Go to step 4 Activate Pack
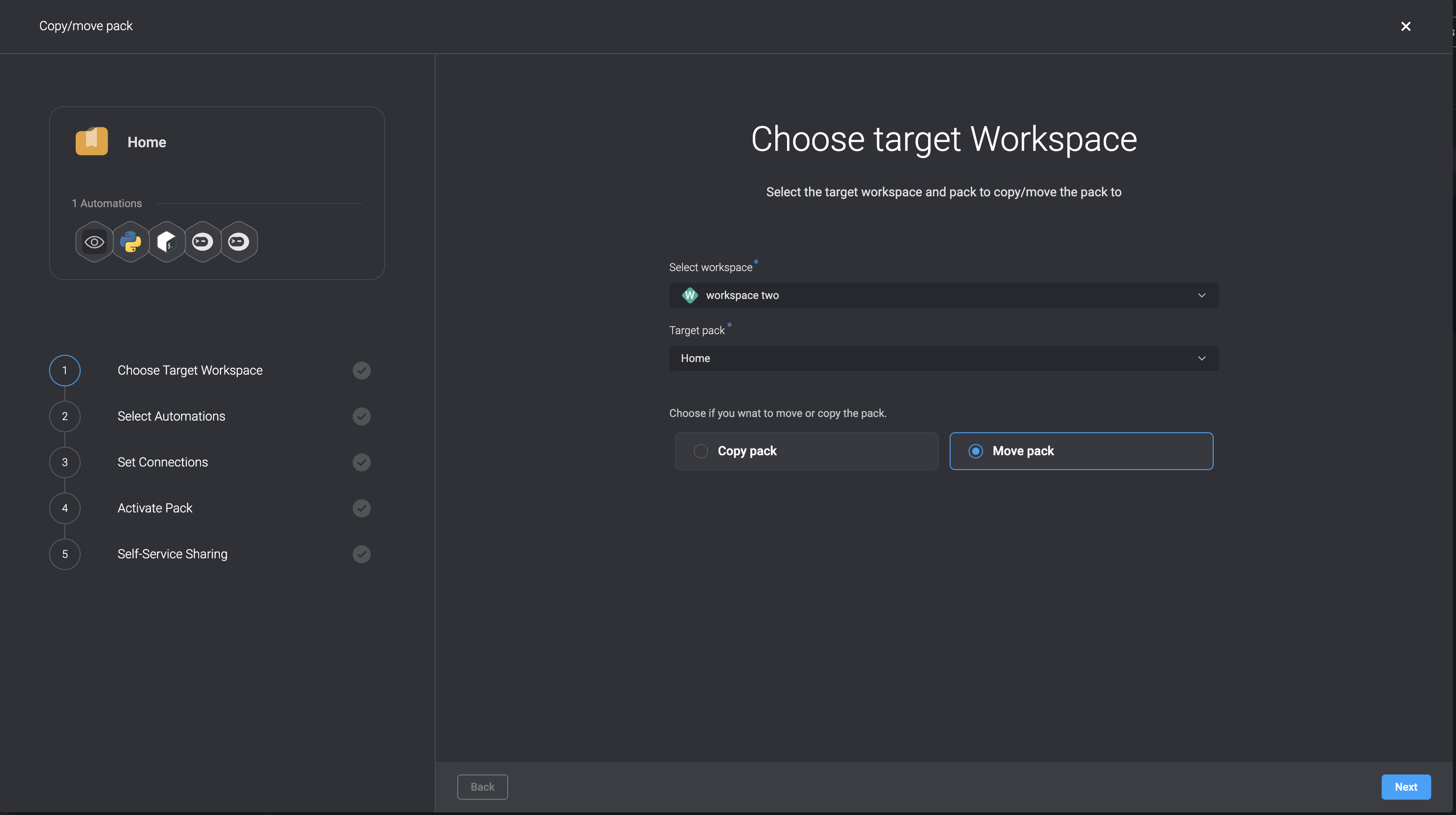This screenshot has width=1456, height=815. click(155, 508)
